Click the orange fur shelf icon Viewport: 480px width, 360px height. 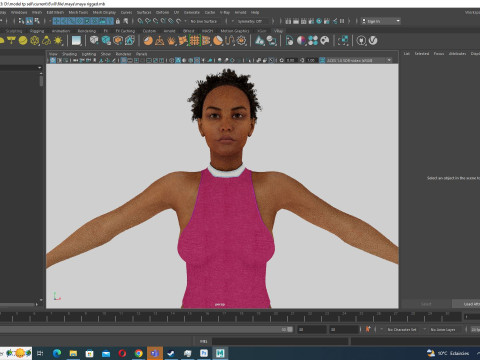click(x=171, y=41)
